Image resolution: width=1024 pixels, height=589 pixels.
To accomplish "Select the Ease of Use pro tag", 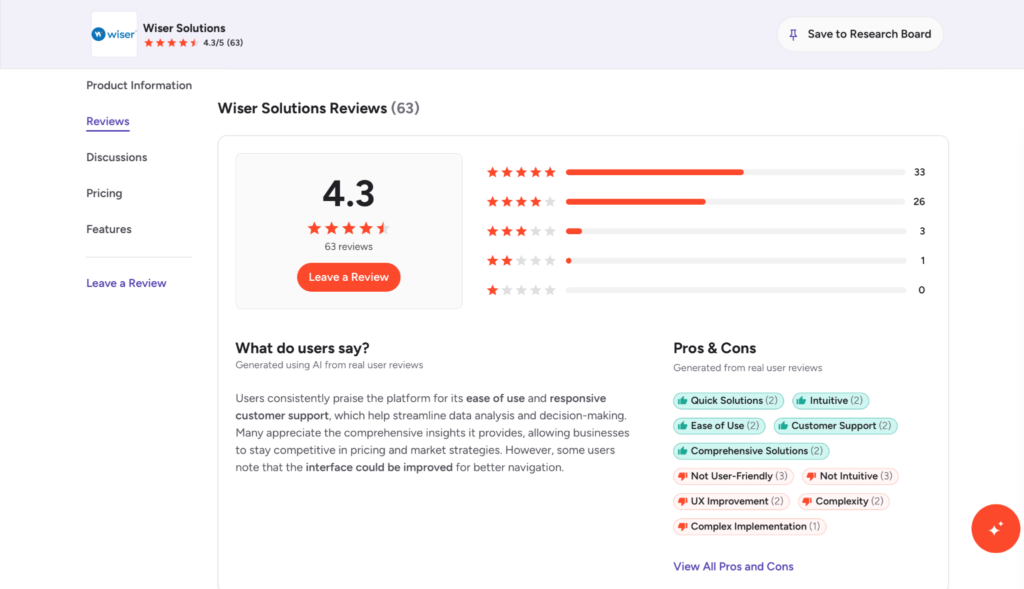I will [719, 426].
